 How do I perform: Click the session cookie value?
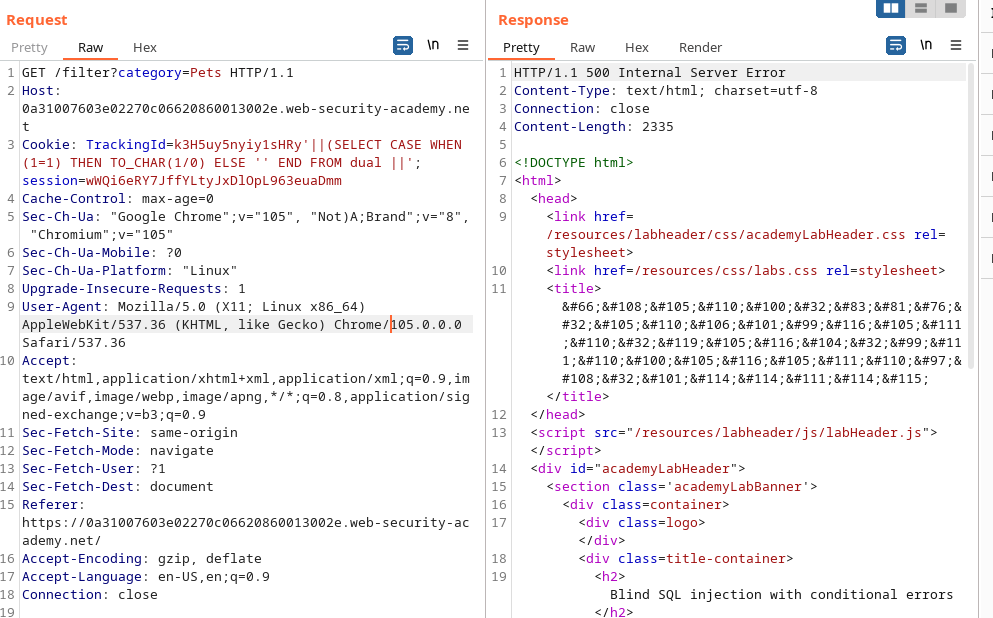[x=213, y=181]
